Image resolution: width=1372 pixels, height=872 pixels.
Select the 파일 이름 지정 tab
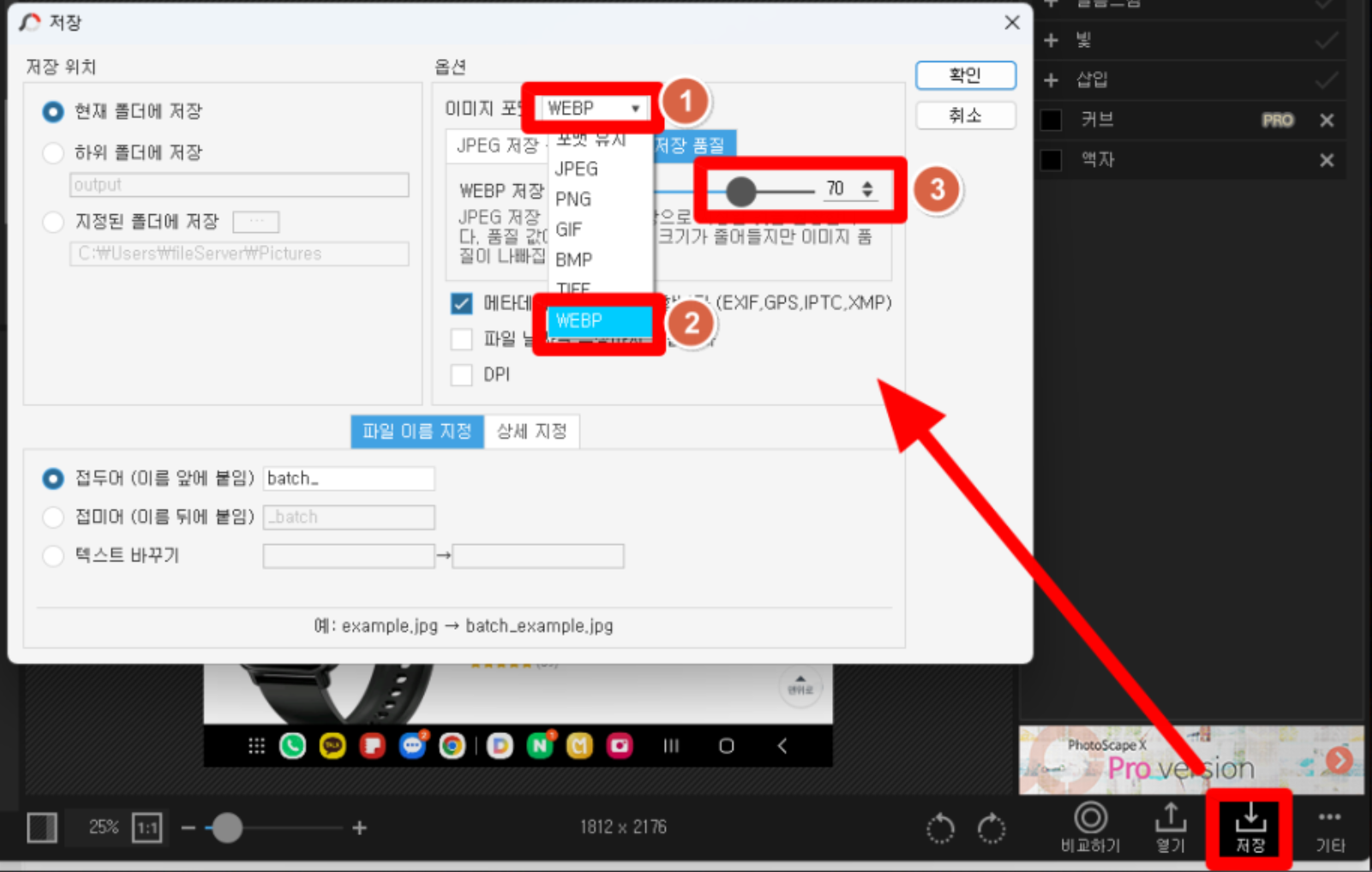point(416,432)
